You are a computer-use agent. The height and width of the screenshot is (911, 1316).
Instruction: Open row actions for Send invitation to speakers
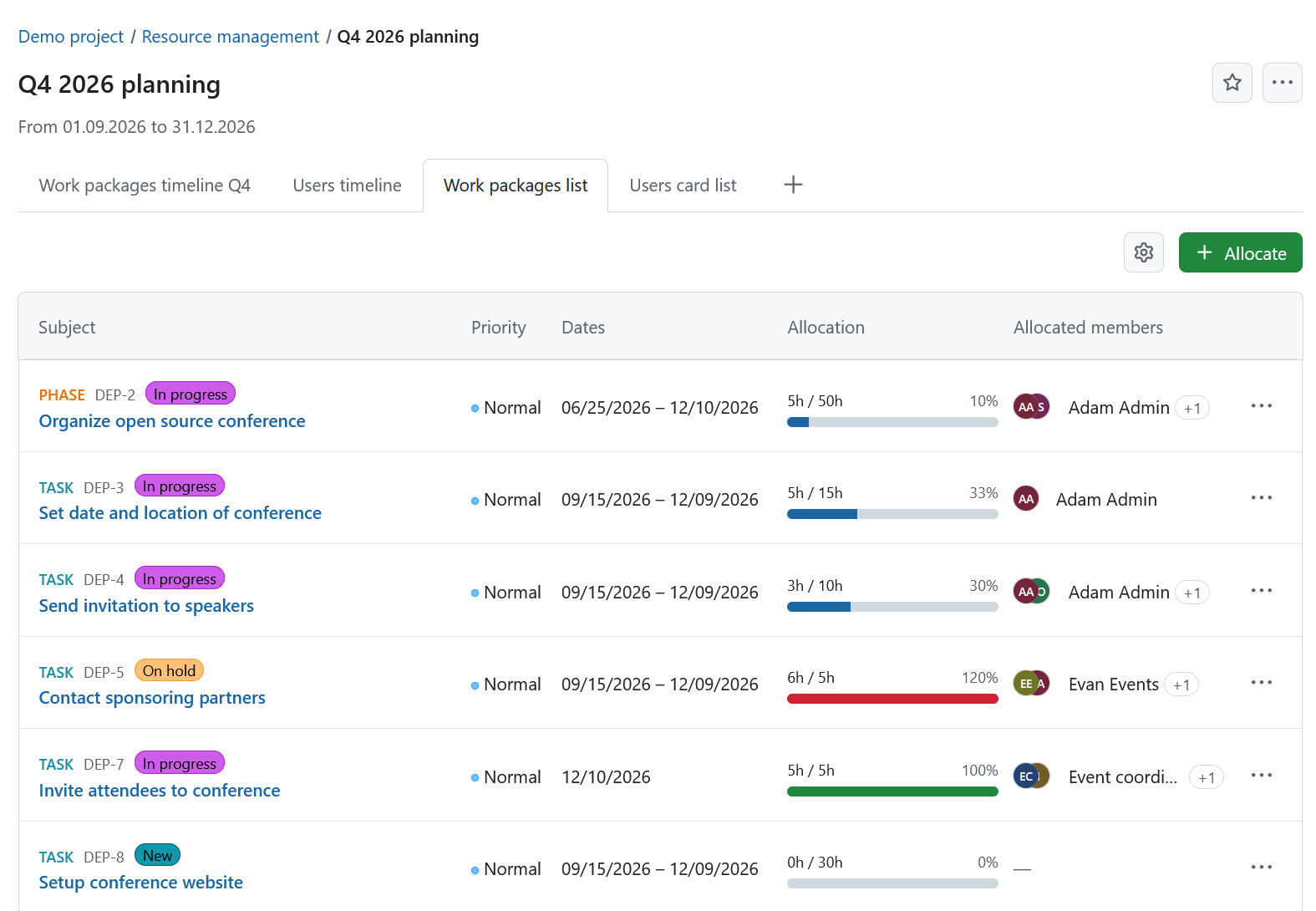coord(1261,591)
